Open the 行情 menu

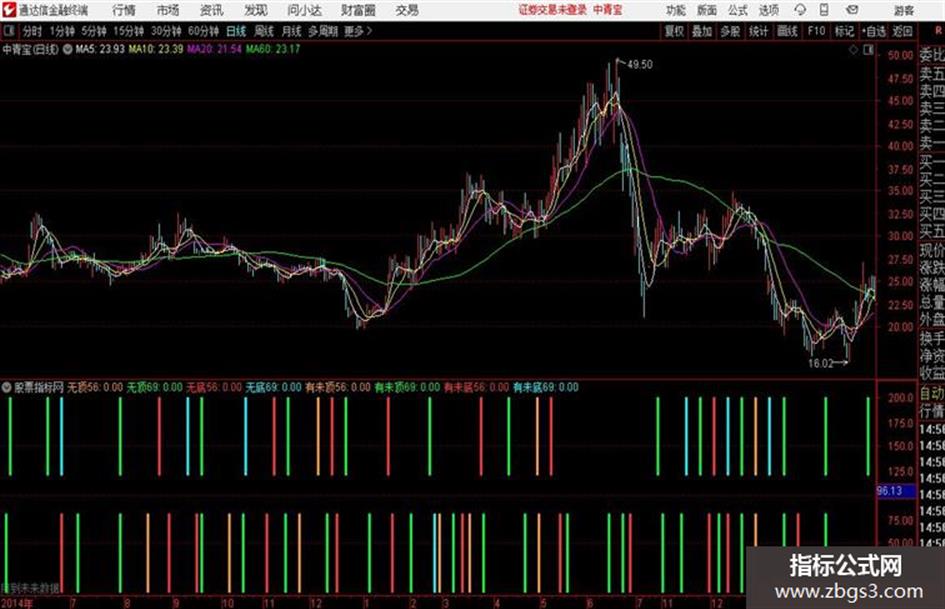pyautogui.click(x=124, y=10)
